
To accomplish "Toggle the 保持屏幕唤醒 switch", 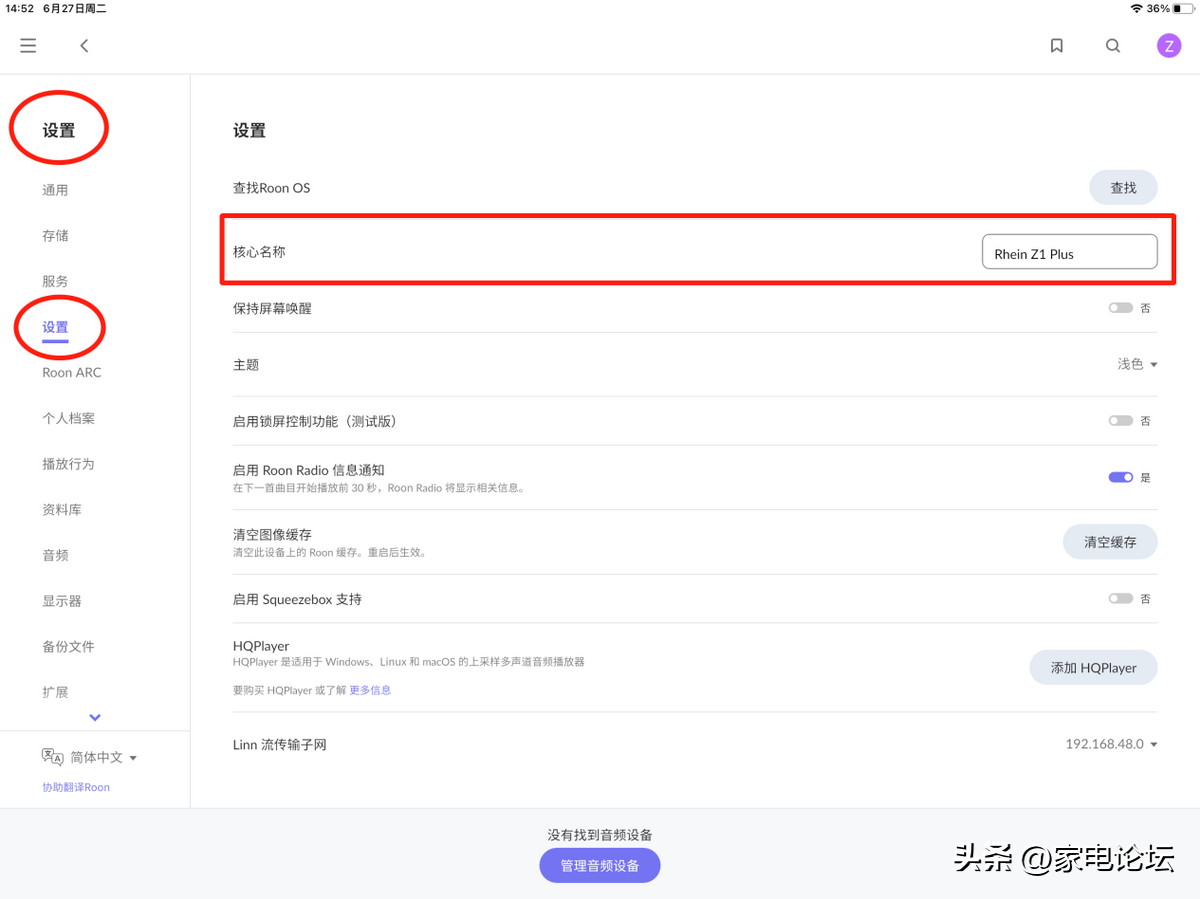I will pyautogui.click(x=1120, y=308).
